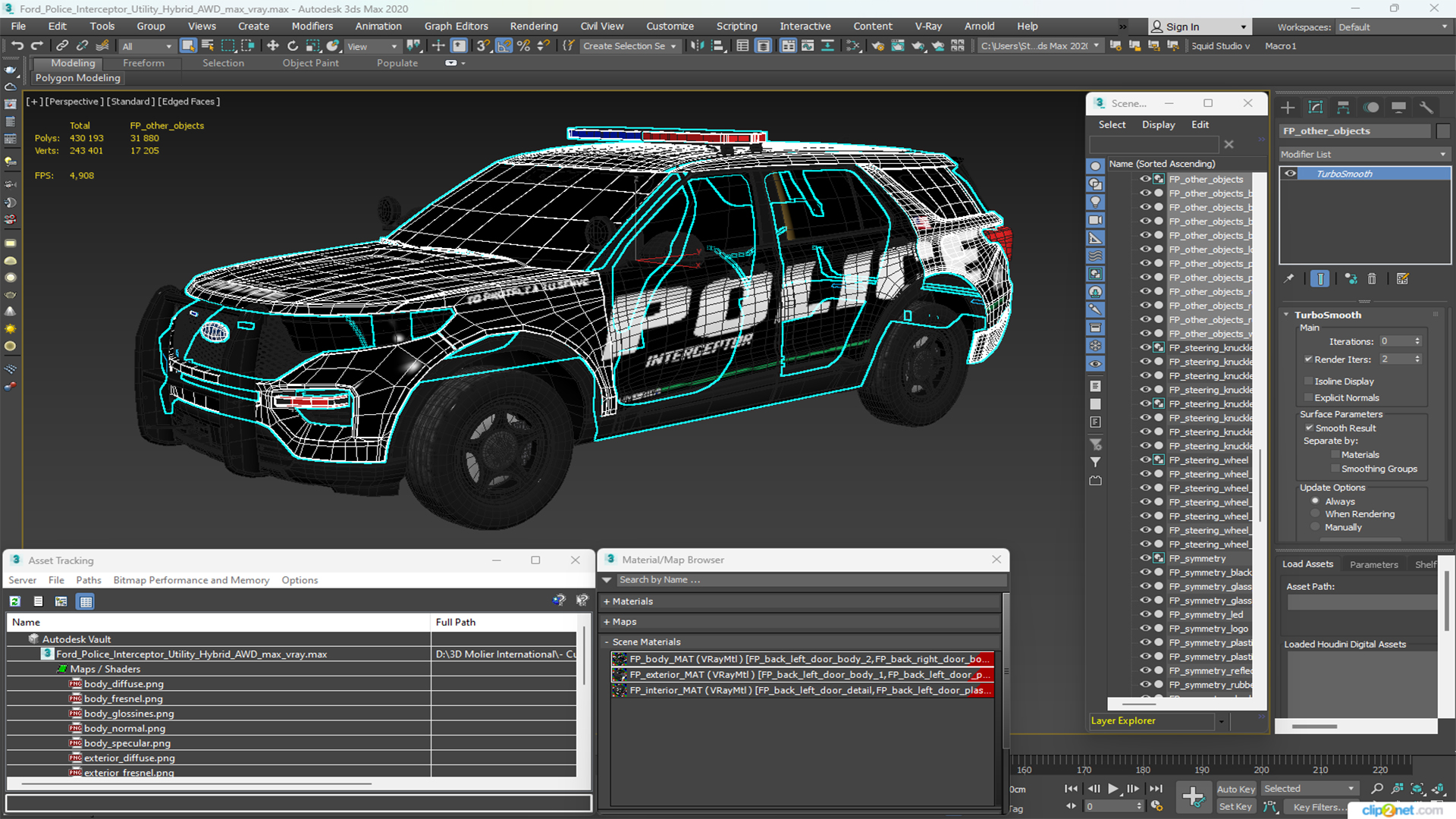Uncheck Smooth Result
Image resolution: width=1456 pixels, height=819 pixels.
pos(1309,428)
